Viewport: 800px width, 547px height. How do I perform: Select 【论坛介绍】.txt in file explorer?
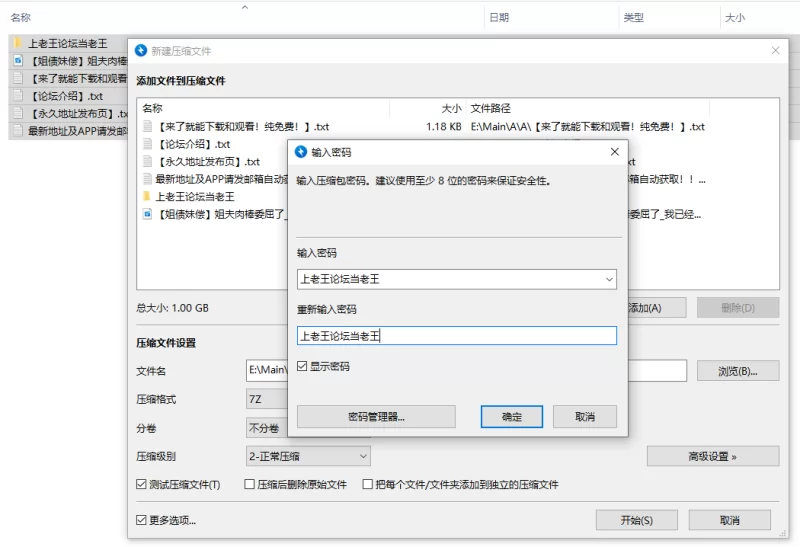pyautogui.click(x=66, y=95)
